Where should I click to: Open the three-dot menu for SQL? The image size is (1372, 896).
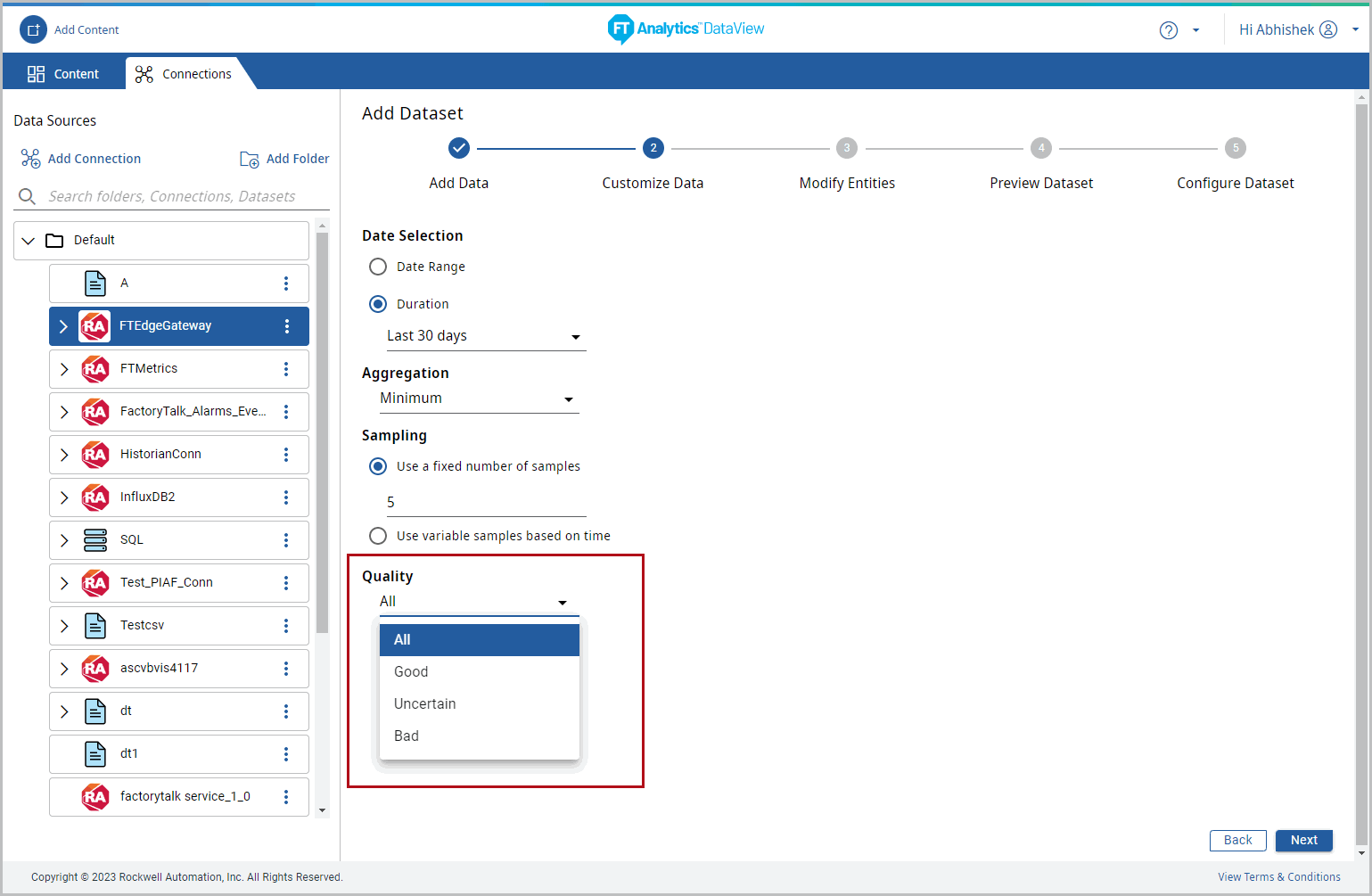pyautogui.click(x=286, y=540)
